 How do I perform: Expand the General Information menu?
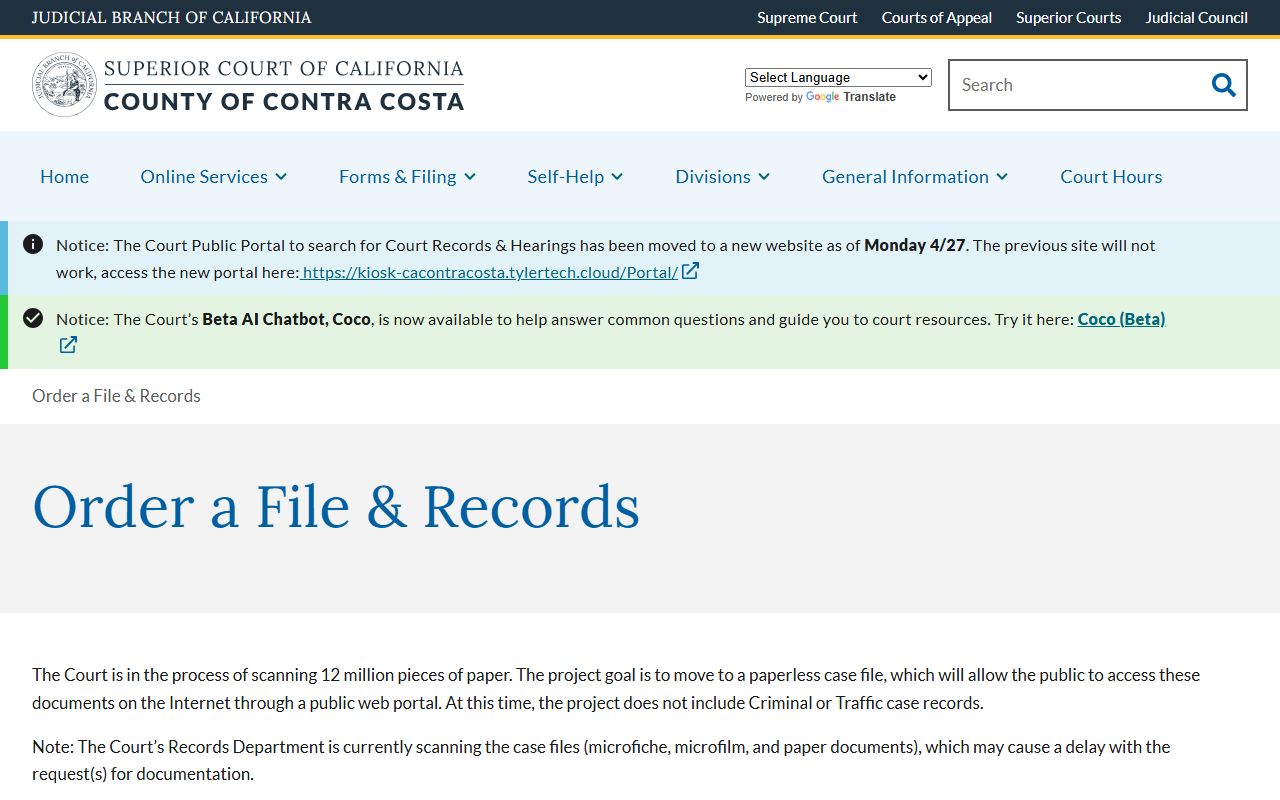point(915,176)
